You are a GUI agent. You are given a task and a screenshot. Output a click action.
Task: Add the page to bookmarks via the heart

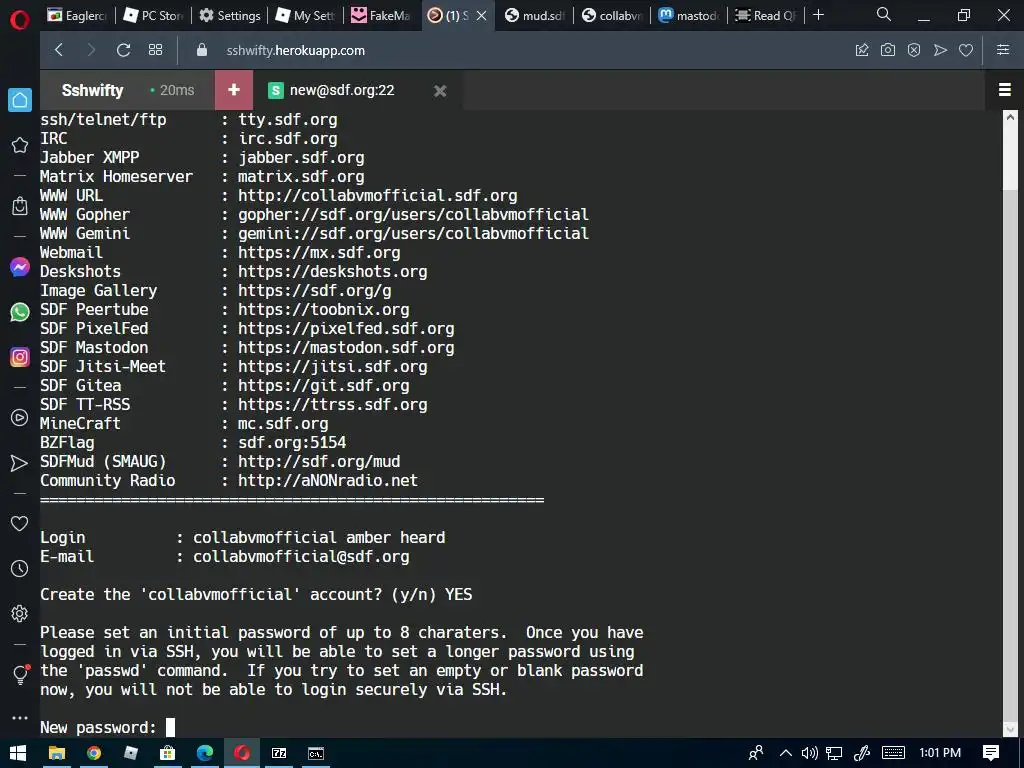[966, 50]
